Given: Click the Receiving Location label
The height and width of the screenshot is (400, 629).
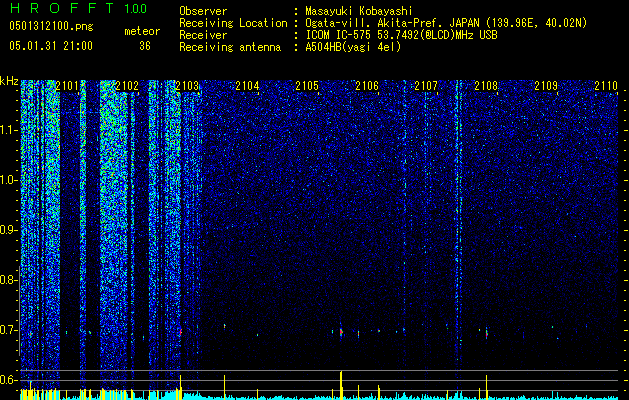Looking at the screenshot, I should pos(233,23).
